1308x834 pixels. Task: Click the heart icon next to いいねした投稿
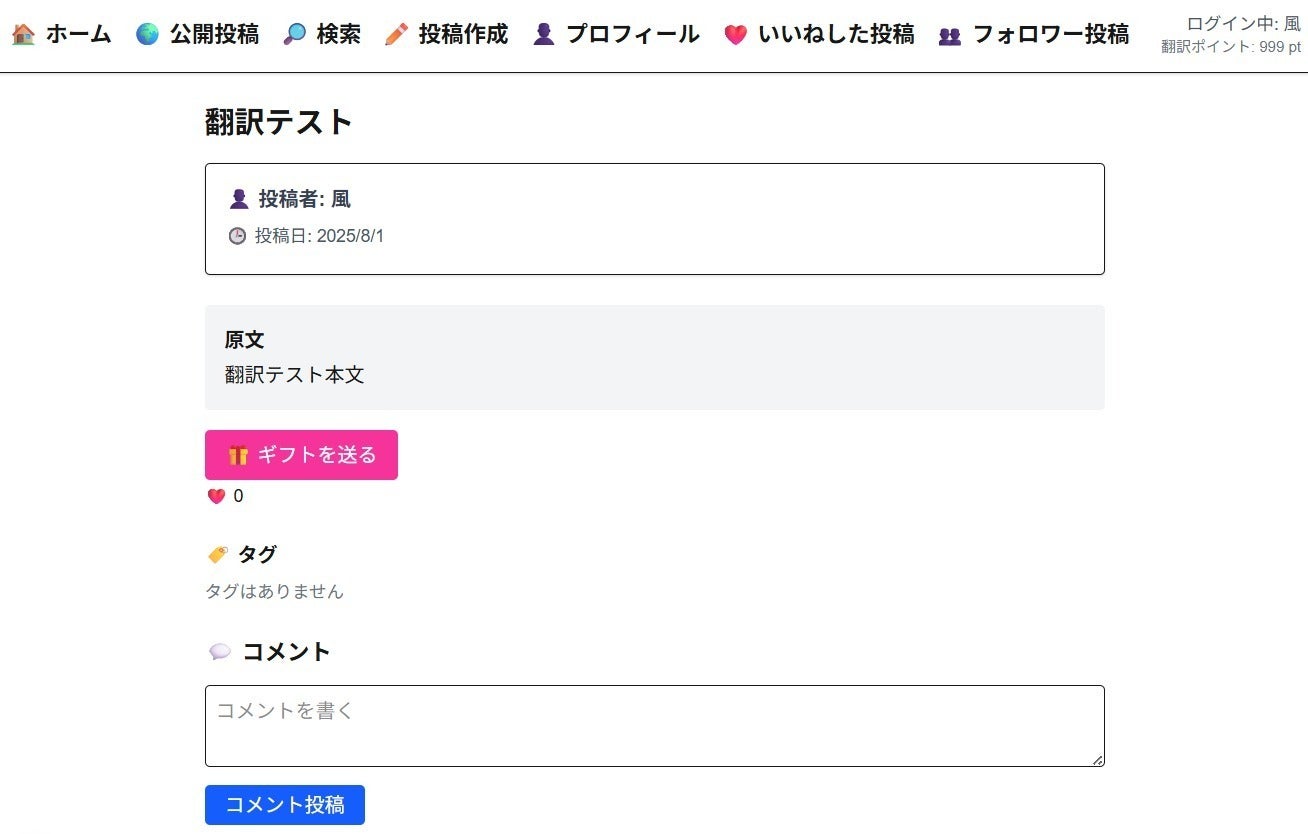pyautogui.click(x=737, y=34)
